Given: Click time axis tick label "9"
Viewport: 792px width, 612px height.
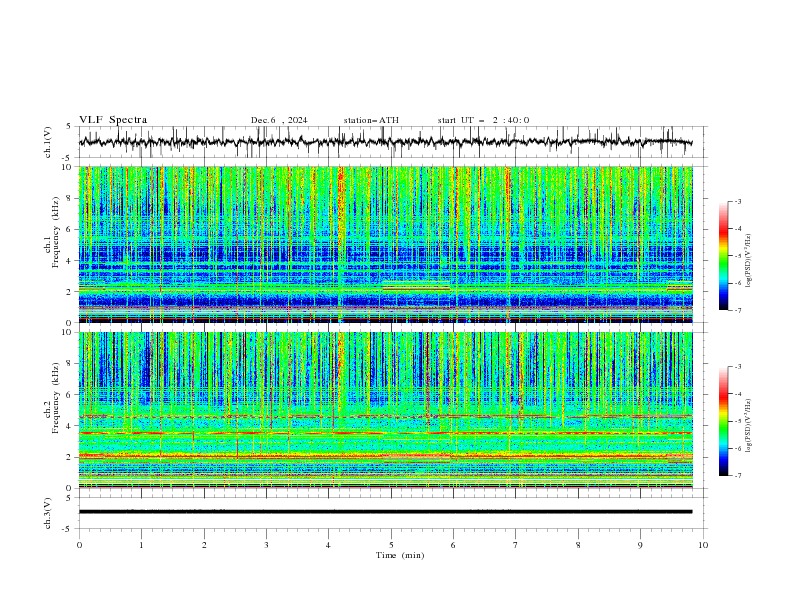Looking at the screenshot, I should pyautogui.click(x=640, y=545).
